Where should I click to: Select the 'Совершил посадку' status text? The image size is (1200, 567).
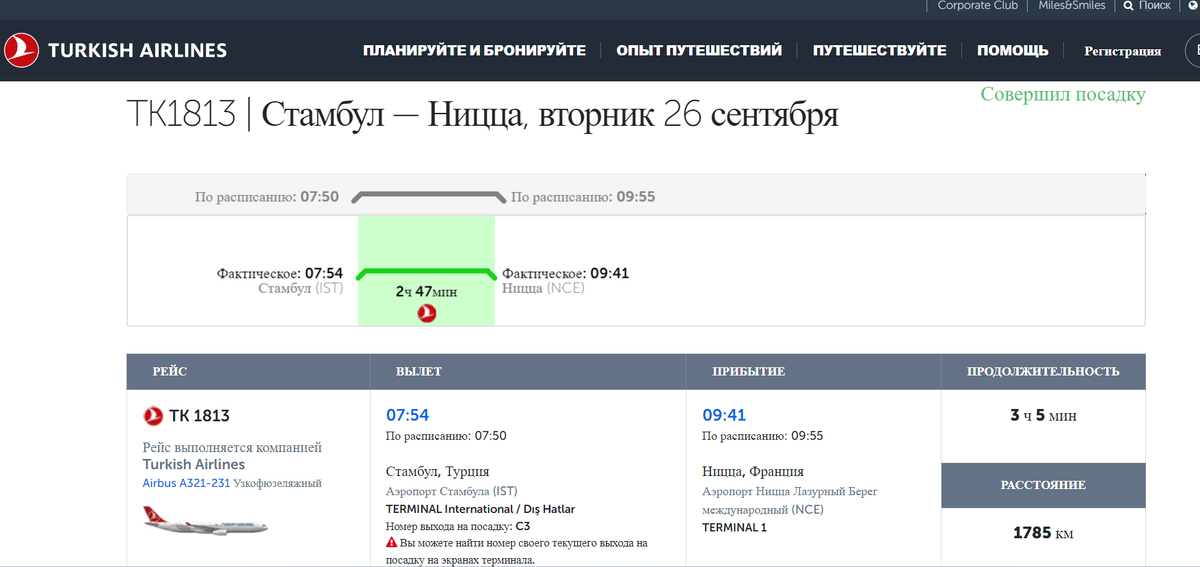coord(1063,95)
